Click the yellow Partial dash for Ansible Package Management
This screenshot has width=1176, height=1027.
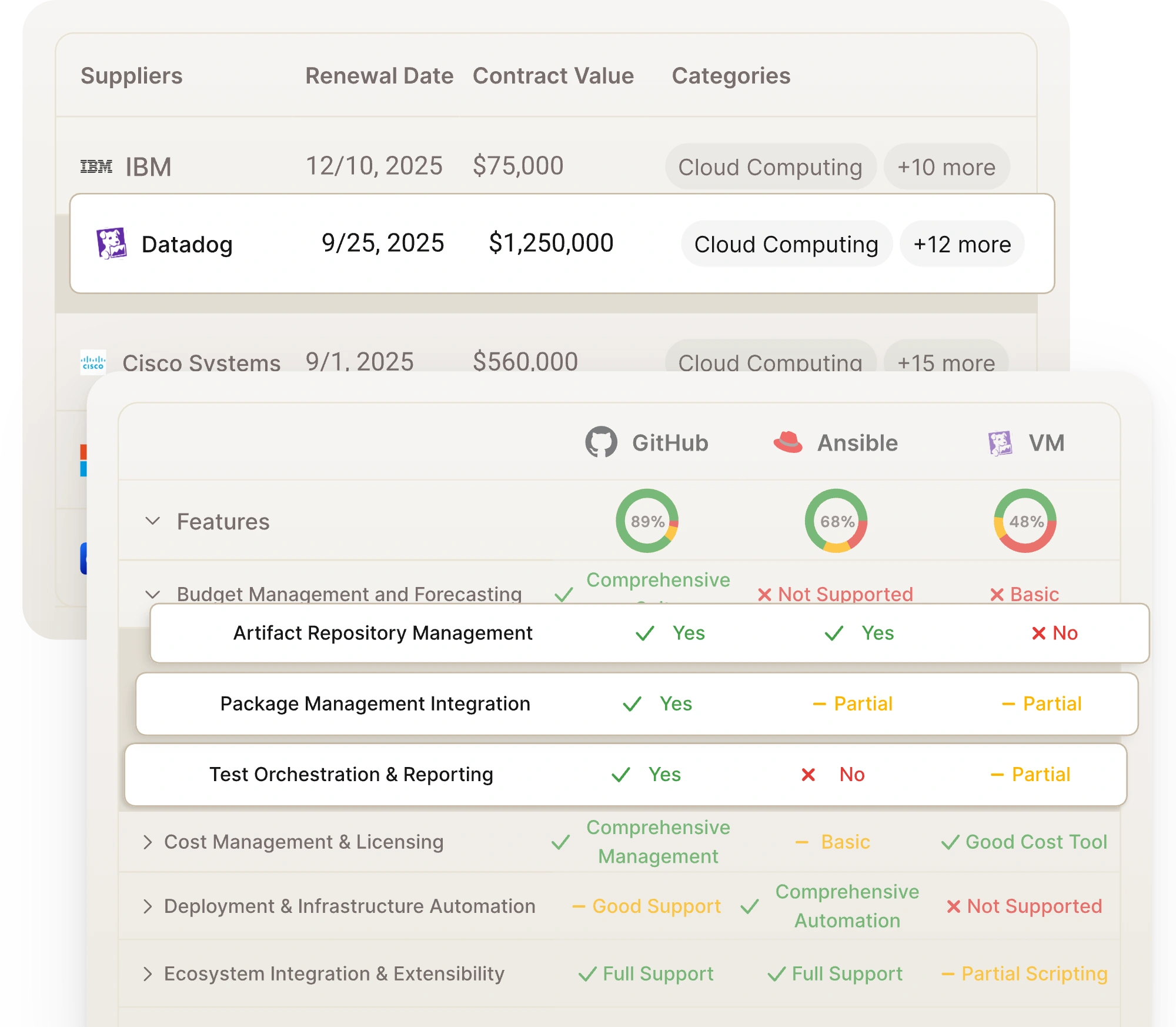(817, 703)
